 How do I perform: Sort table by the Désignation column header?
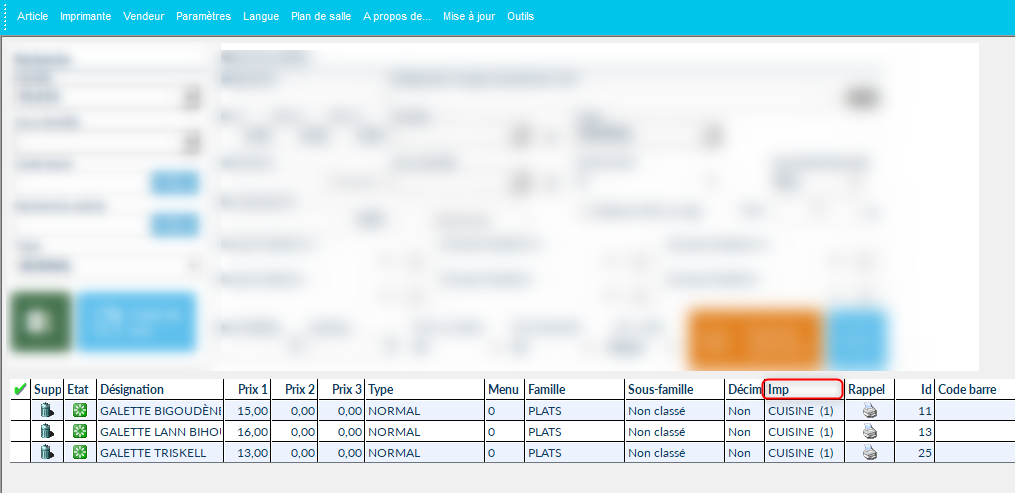coord(160,389)
